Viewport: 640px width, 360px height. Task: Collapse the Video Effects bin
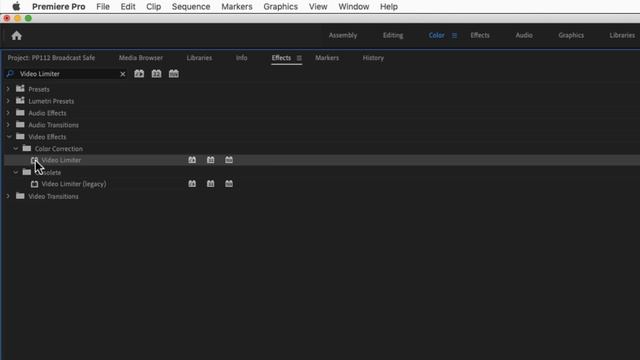click(x=9, y=137)
